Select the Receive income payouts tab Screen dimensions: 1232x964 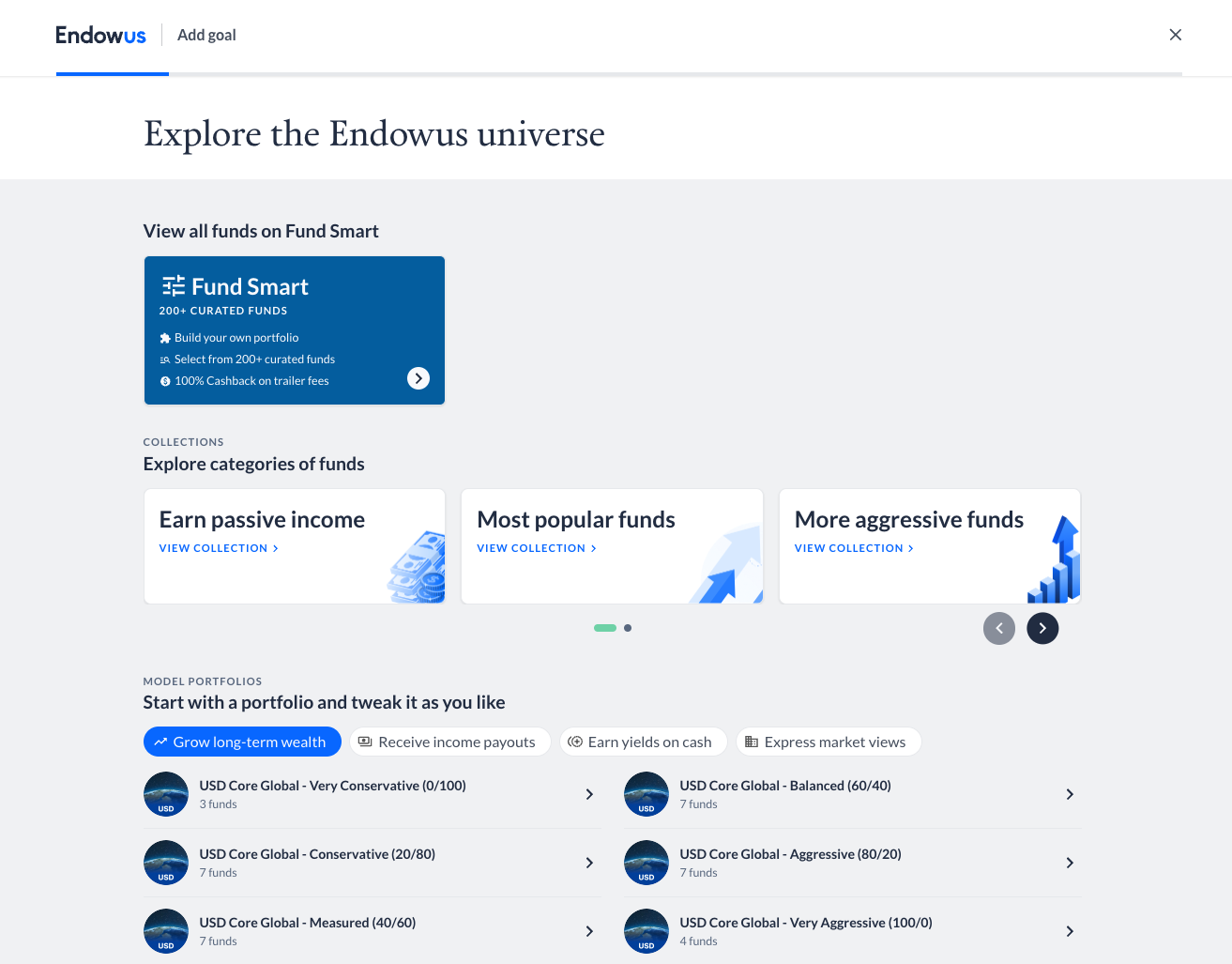pyautogui.click(x=449, y=742)
